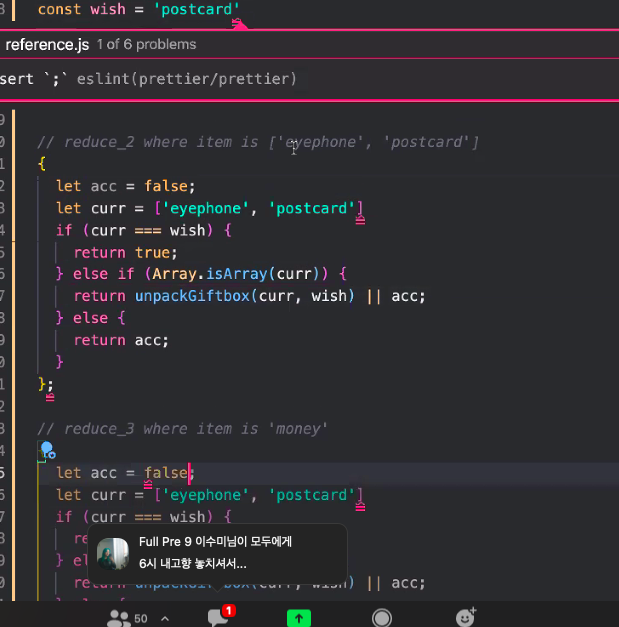Screen dimensions: 619x627
Task: Click the line const wish = 'postcard'
Action: (x=139, y=9)
